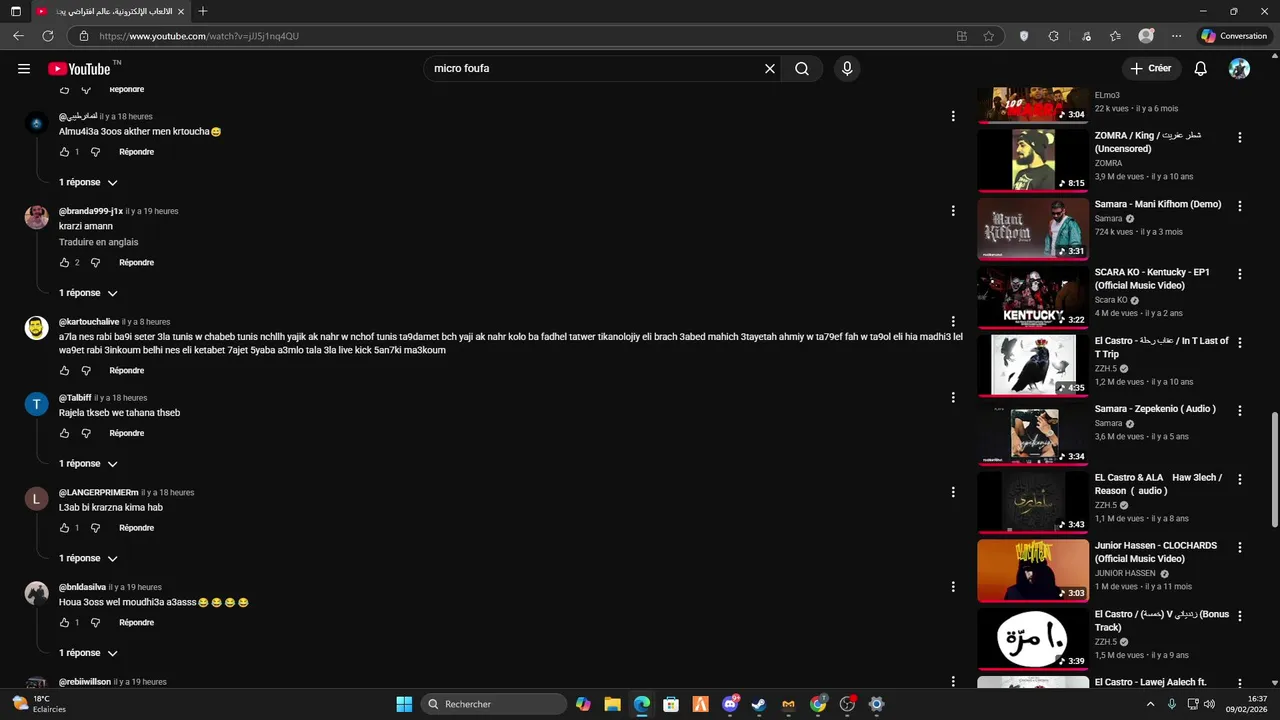Dislike the comment by @Talbiff

(x=86, y=434)
